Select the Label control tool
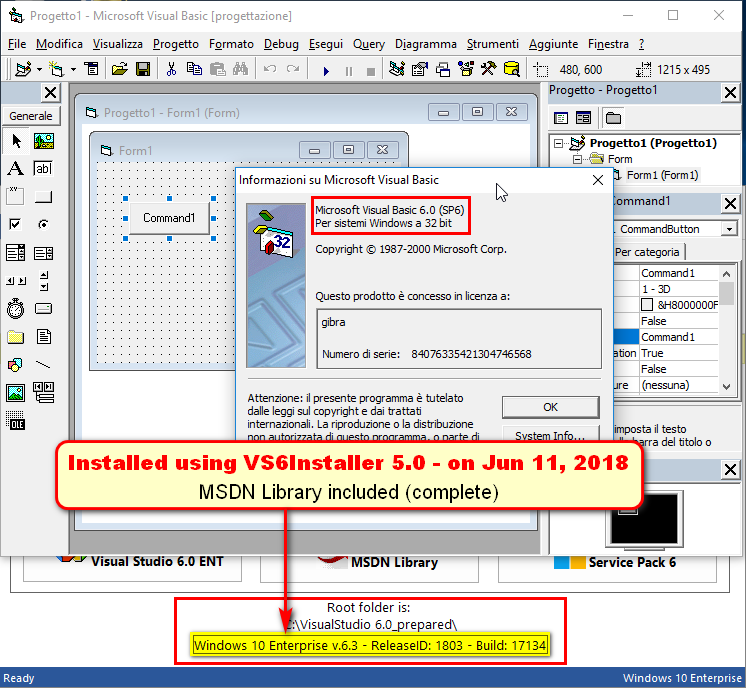Screen dimensions: 746x688 [16, 168]
